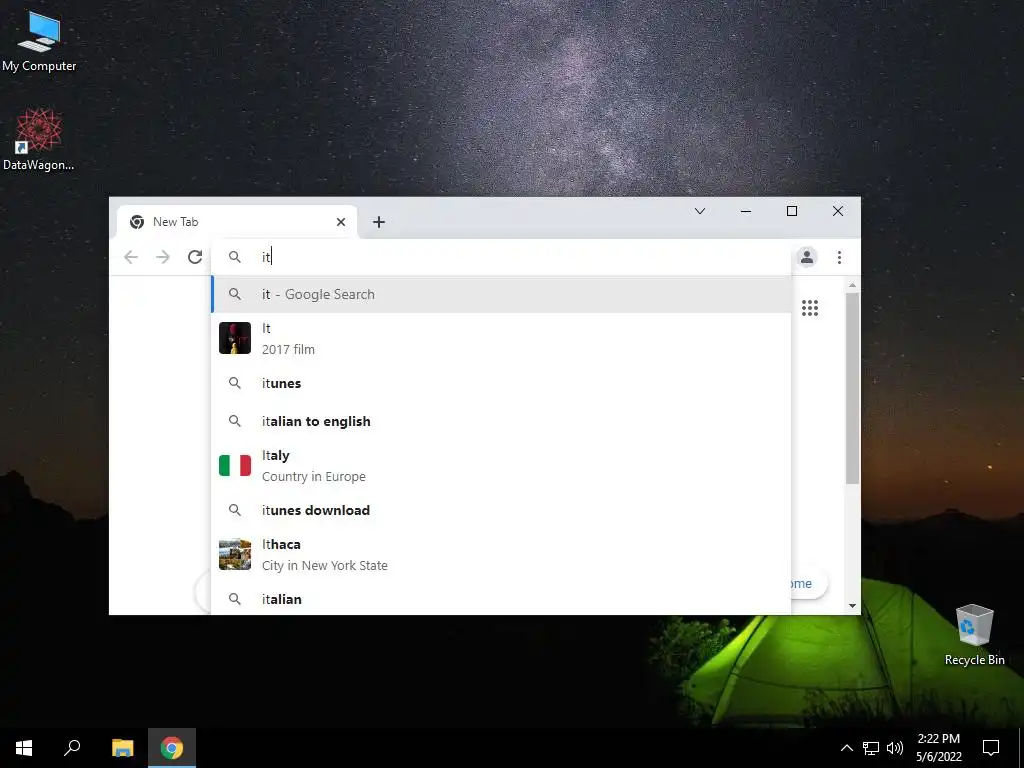1024x768 pixels.
Task: Close the New Tab tab
Action: pos(341,222)
